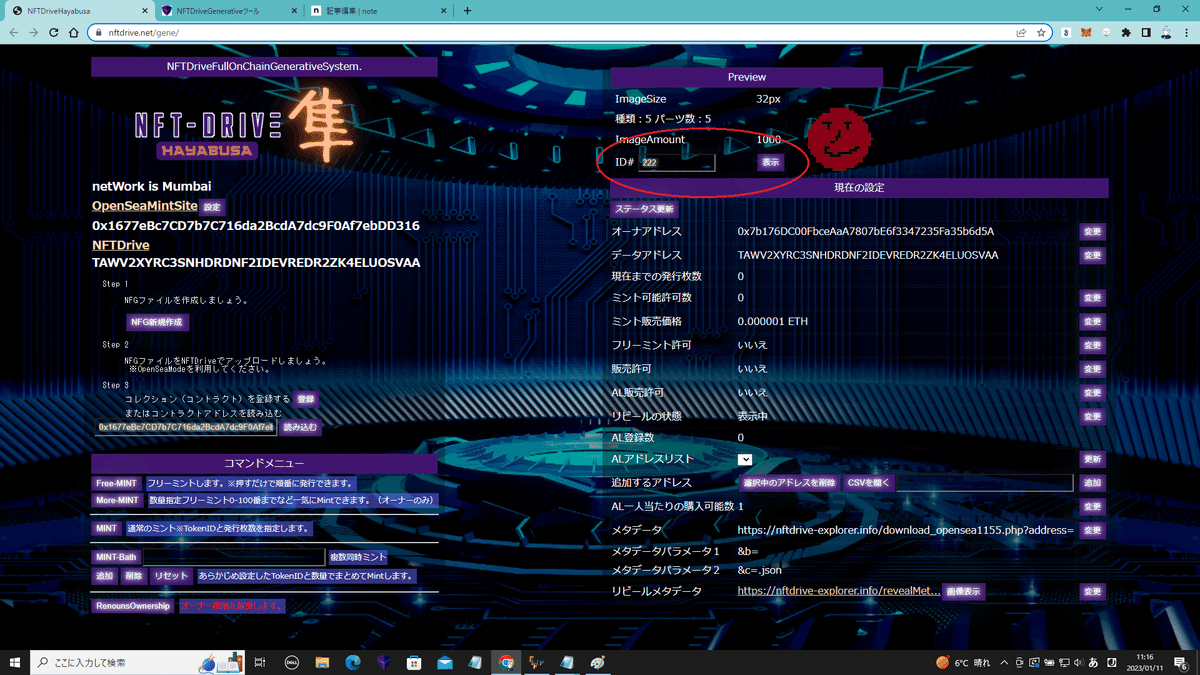Click the share page icon in address bar

coord(1021,32)
